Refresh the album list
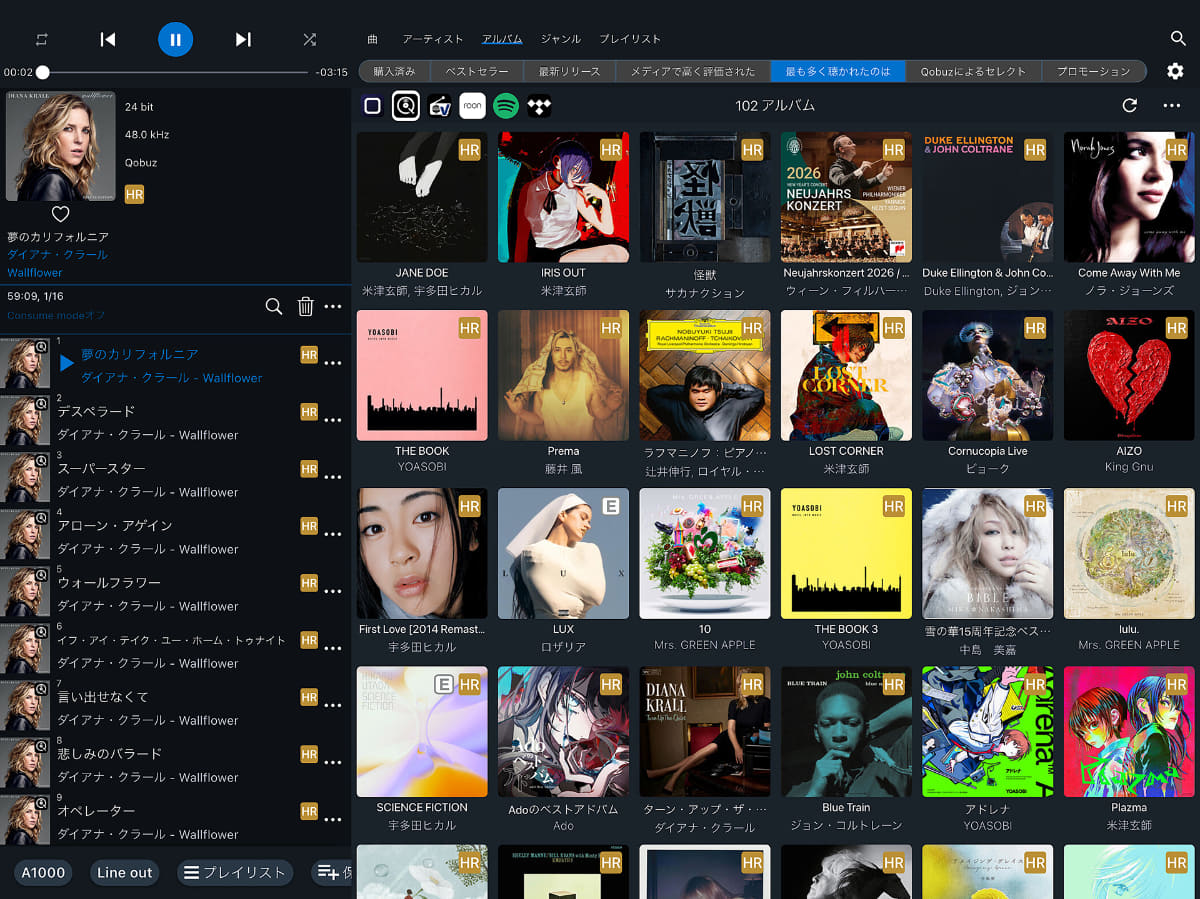 [x=1130, y=105]
